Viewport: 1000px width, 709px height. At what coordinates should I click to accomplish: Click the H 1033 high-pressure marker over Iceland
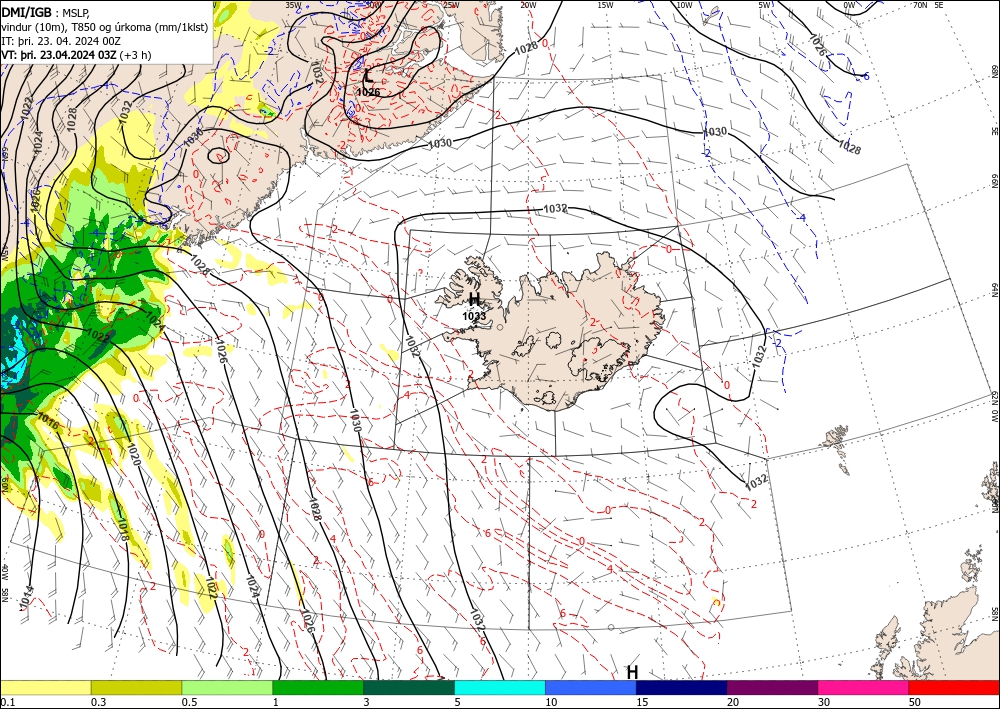click(474, 306)
